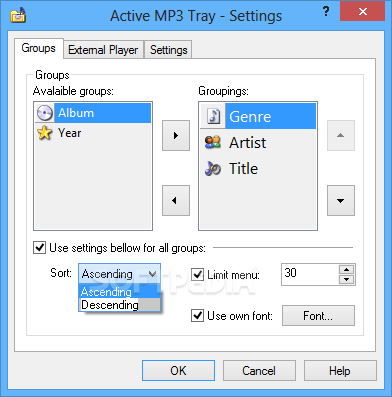Click the Genre music note icon
392x397 pixels.
point(213,116)
